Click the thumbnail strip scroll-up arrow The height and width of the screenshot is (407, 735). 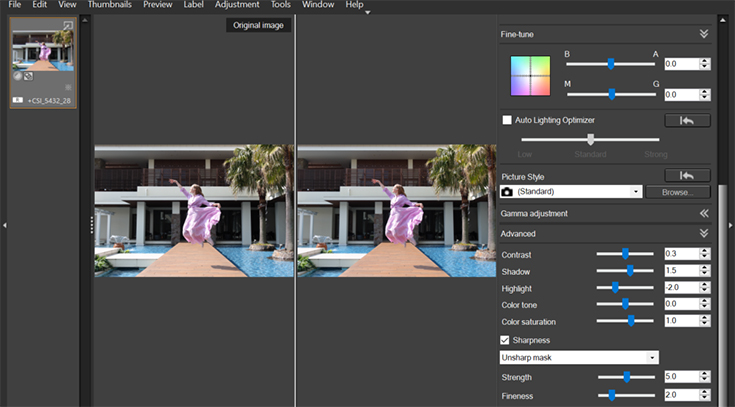[x=84, y=20]
